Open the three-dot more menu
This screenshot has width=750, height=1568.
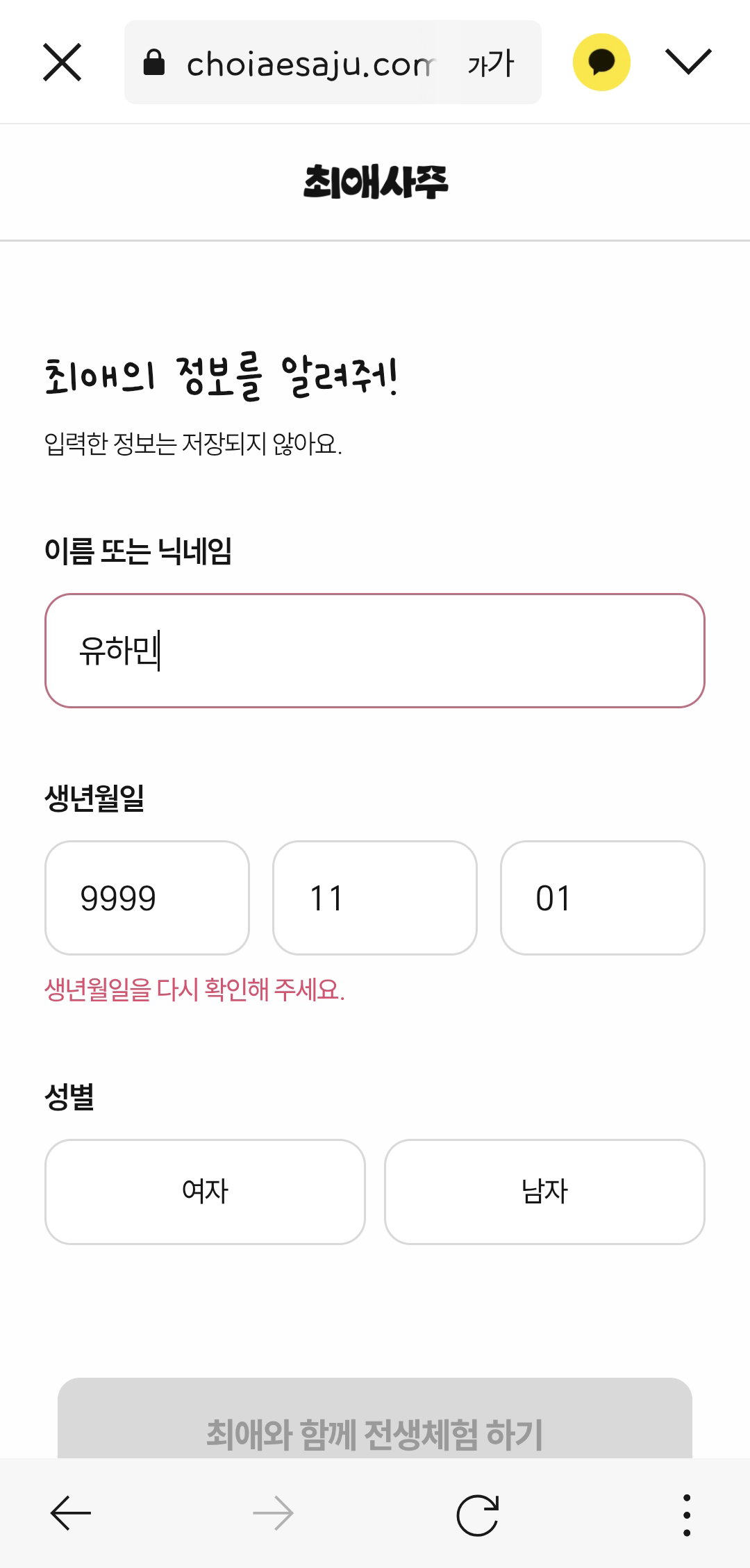(x=687, y=1515)
